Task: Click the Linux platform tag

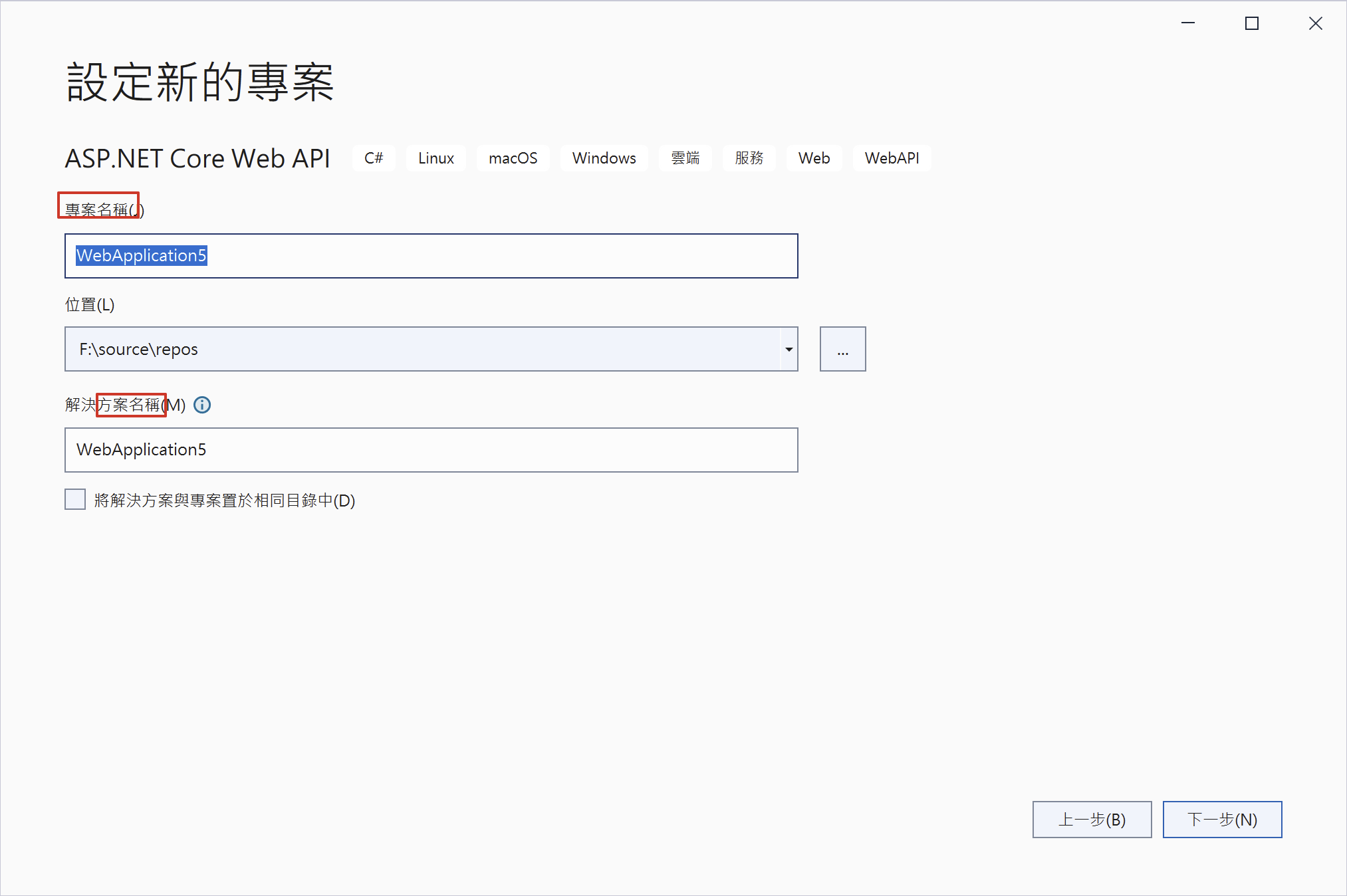Action: tap(435, 158)
